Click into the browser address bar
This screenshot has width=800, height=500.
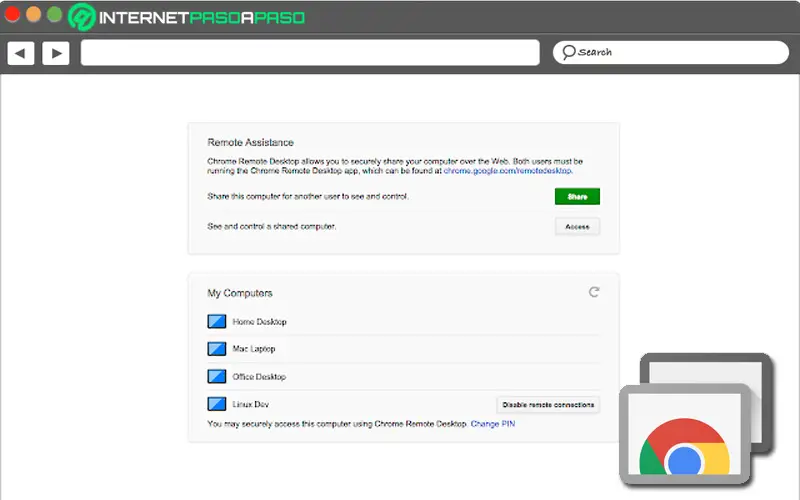[x=310, y=53]
